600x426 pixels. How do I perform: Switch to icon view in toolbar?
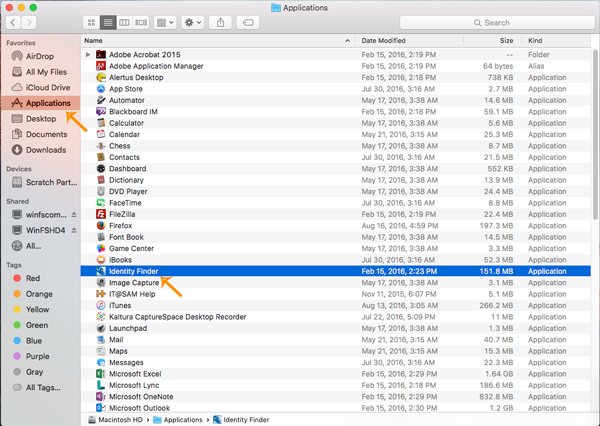pos(92,21)
